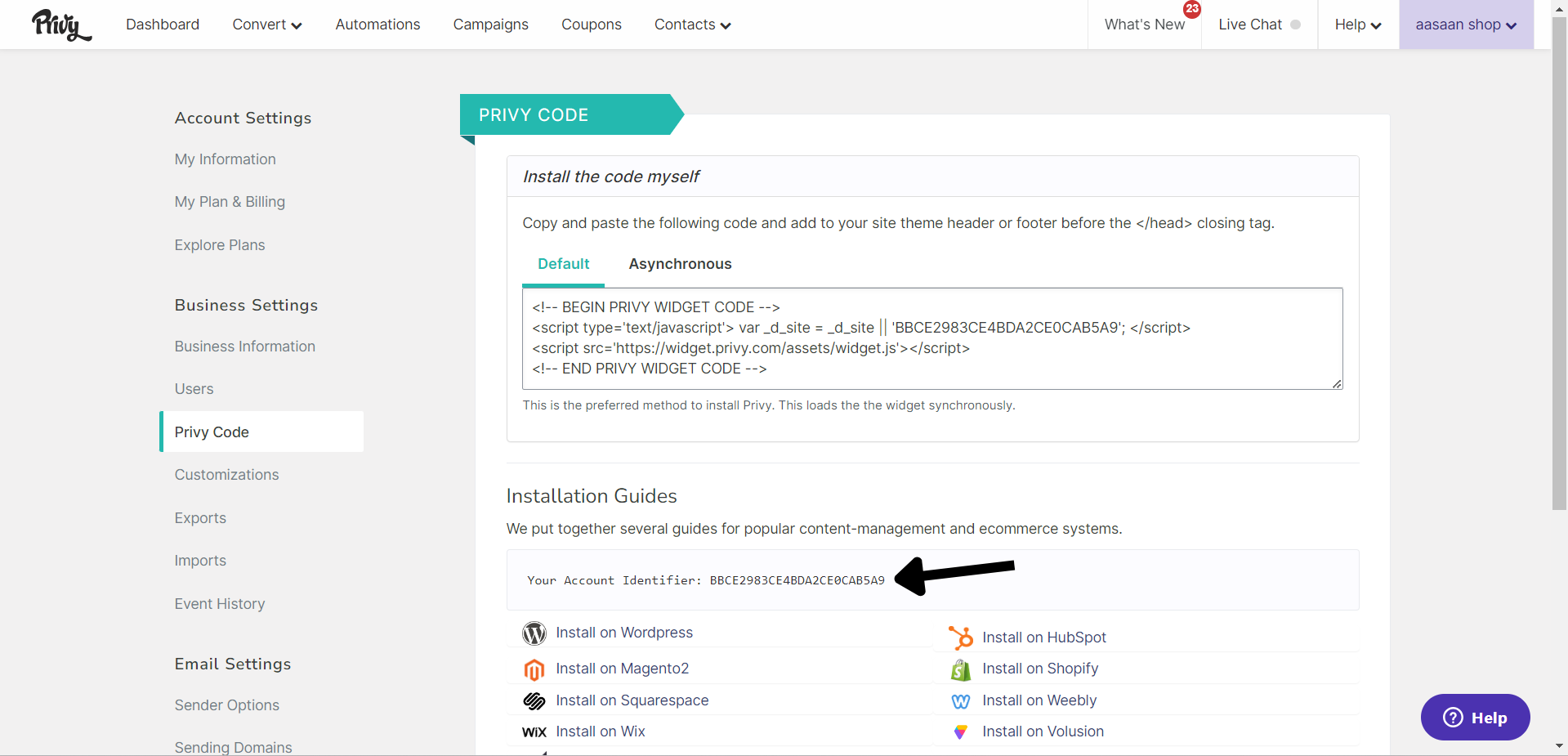Click the account identifier BBCE2983CE4BDA2CE0CAB5A9
1568x756 pixels.
[x=797, y=580]
